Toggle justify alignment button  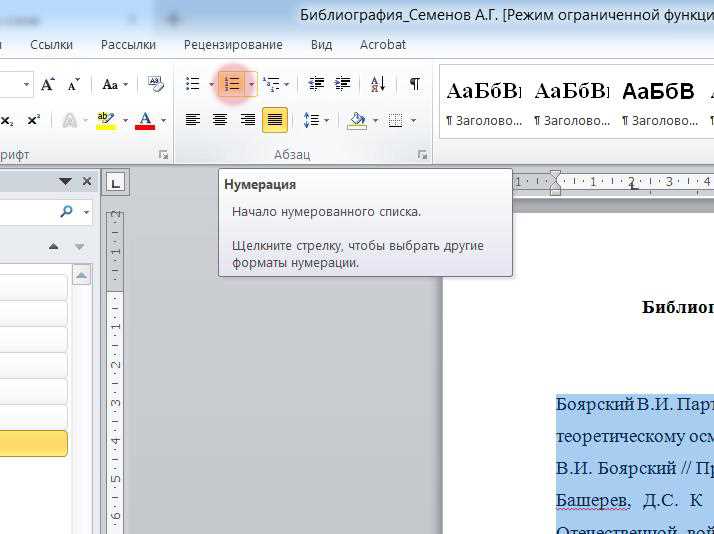[x=275, y=120]
